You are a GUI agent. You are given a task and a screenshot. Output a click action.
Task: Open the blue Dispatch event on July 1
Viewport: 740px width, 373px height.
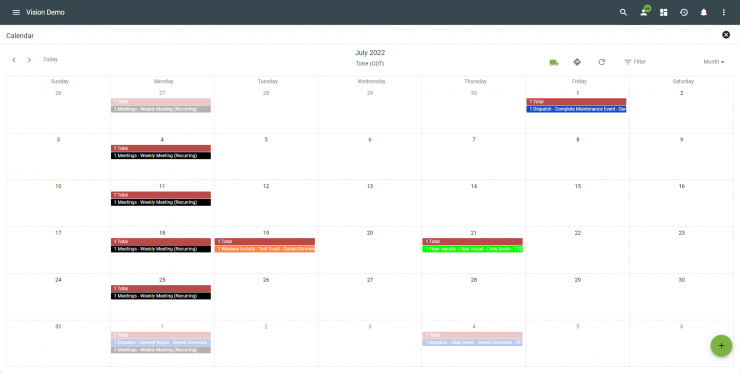[576, 109]
